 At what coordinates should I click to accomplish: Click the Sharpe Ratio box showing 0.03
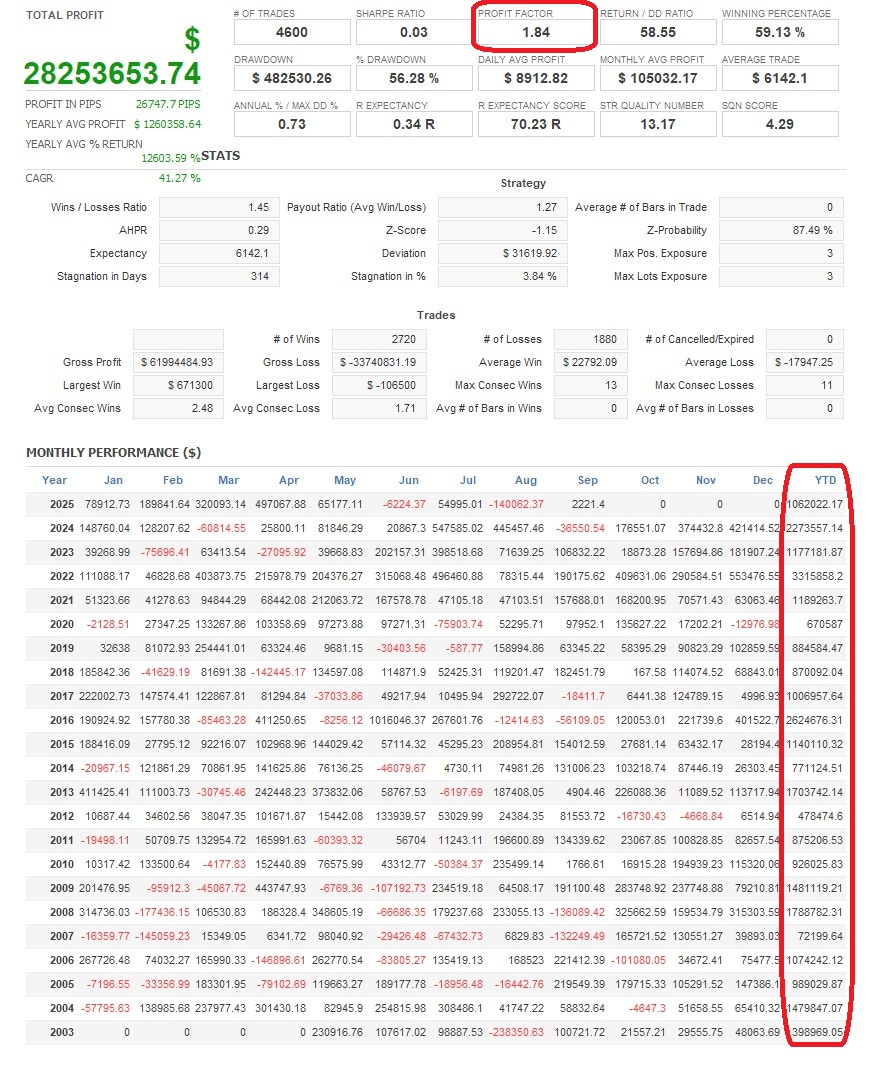coord(414,32)
